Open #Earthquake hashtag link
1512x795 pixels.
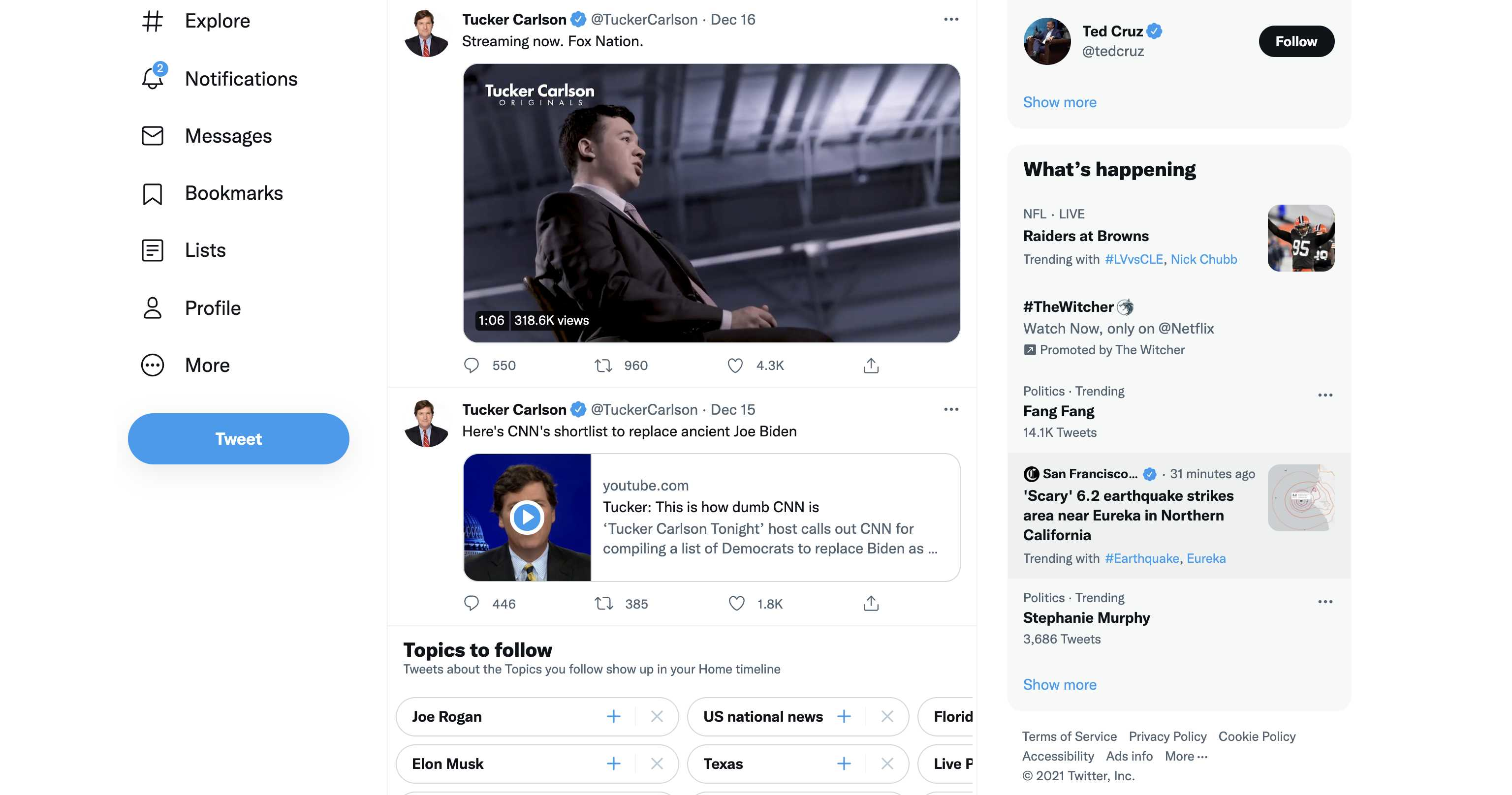coord(1142,558)
